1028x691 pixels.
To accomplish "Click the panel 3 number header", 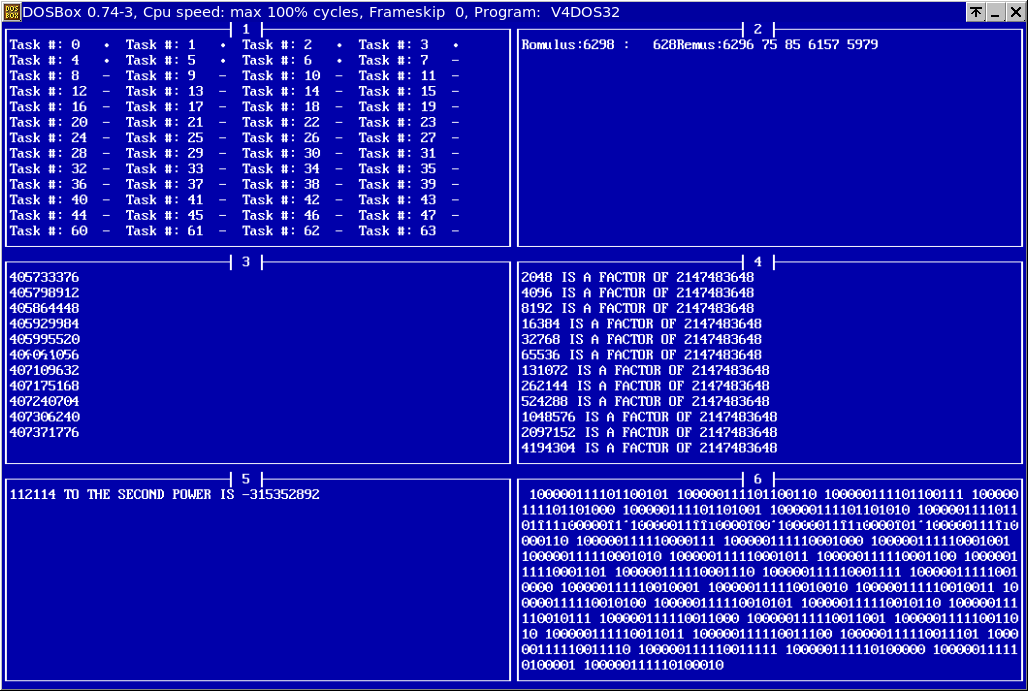I will (246, 262).
